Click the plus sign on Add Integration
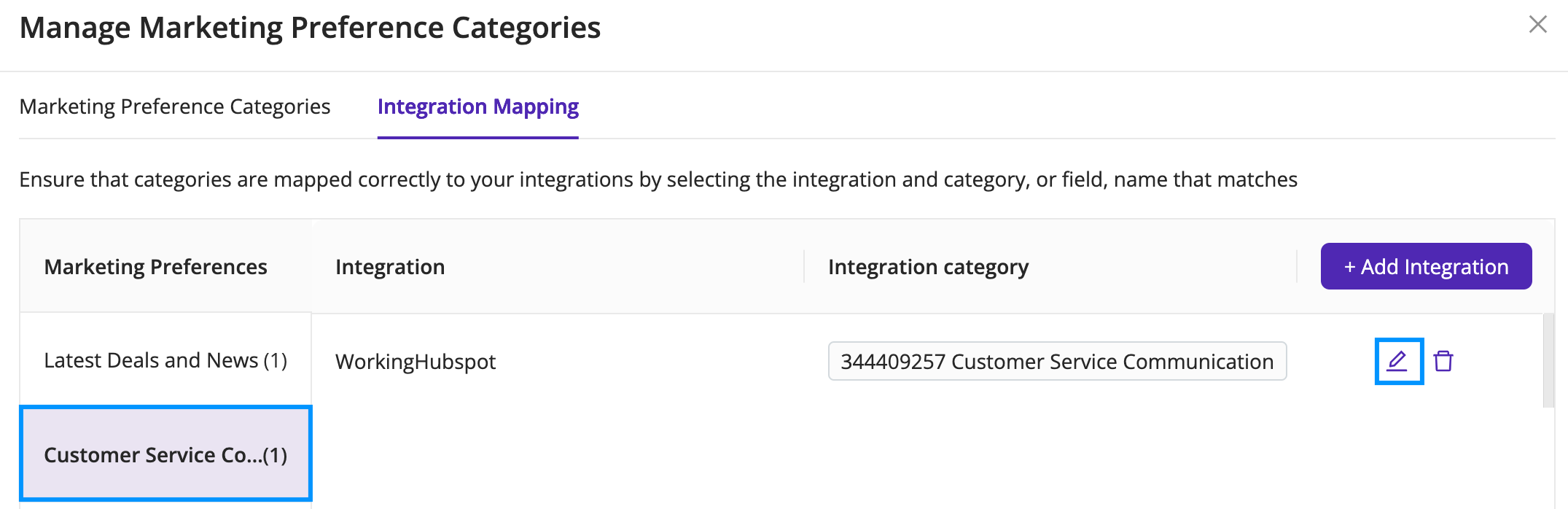The width and height of the screenshot is (1568, 509). (x=1349, y=268)
